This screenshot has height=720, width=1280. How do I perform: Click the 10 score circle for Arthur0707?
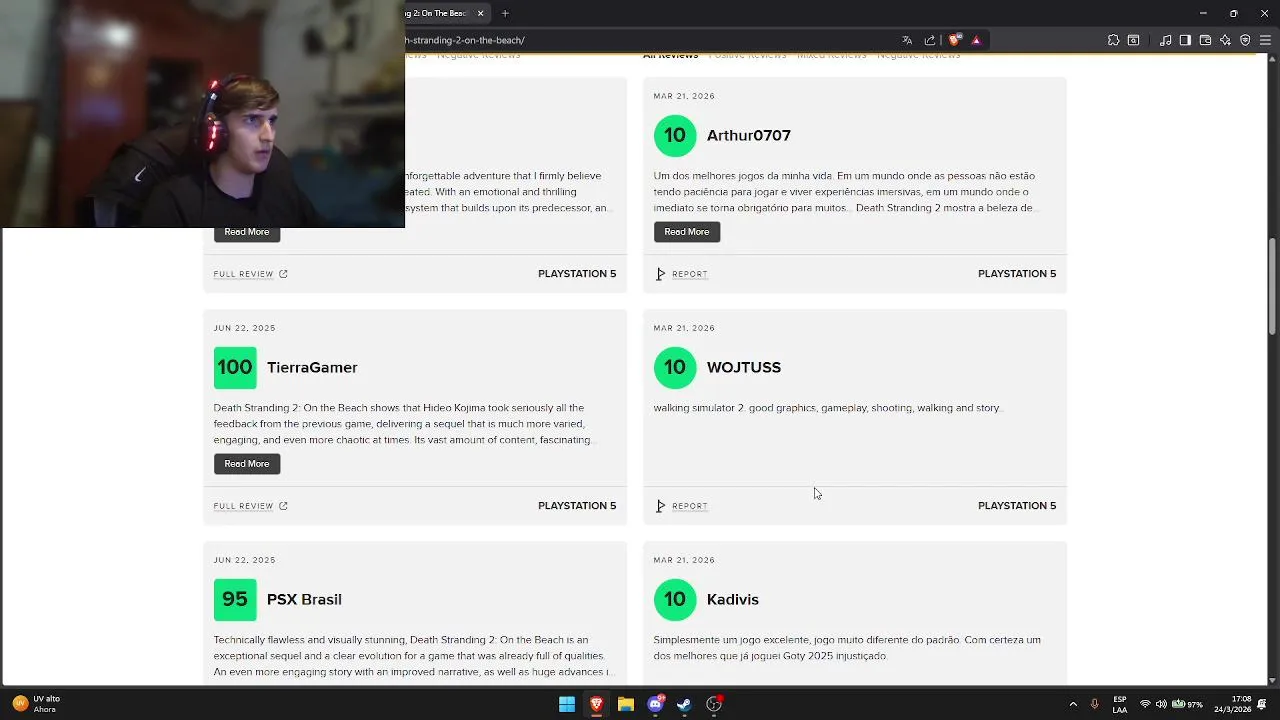pyautogui.click(x=675, y=135)
